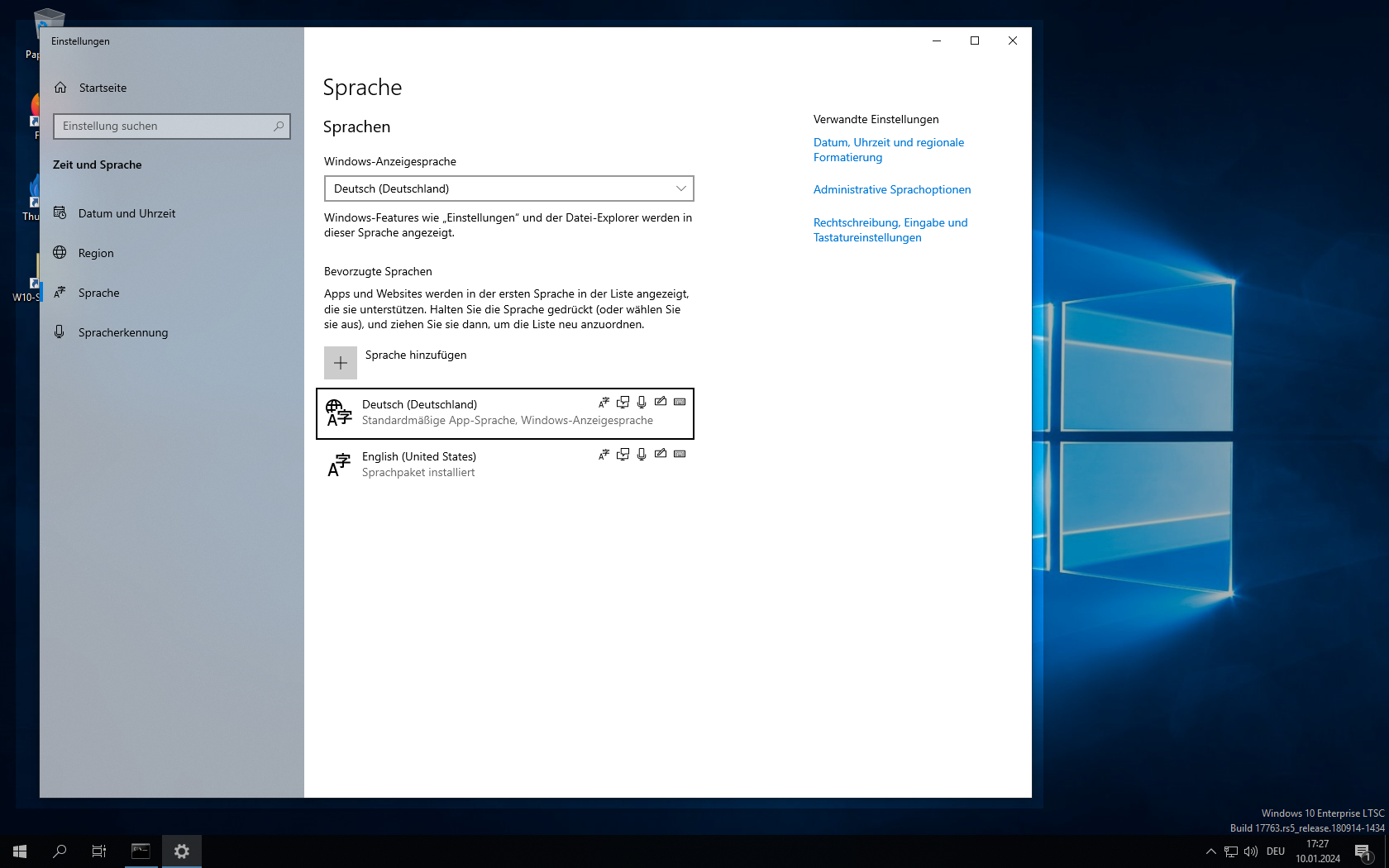Image resolution: width=1389 pixels, height=868 pixels.
Task: Open the Windows Start menu
Action: pos(20,851)
